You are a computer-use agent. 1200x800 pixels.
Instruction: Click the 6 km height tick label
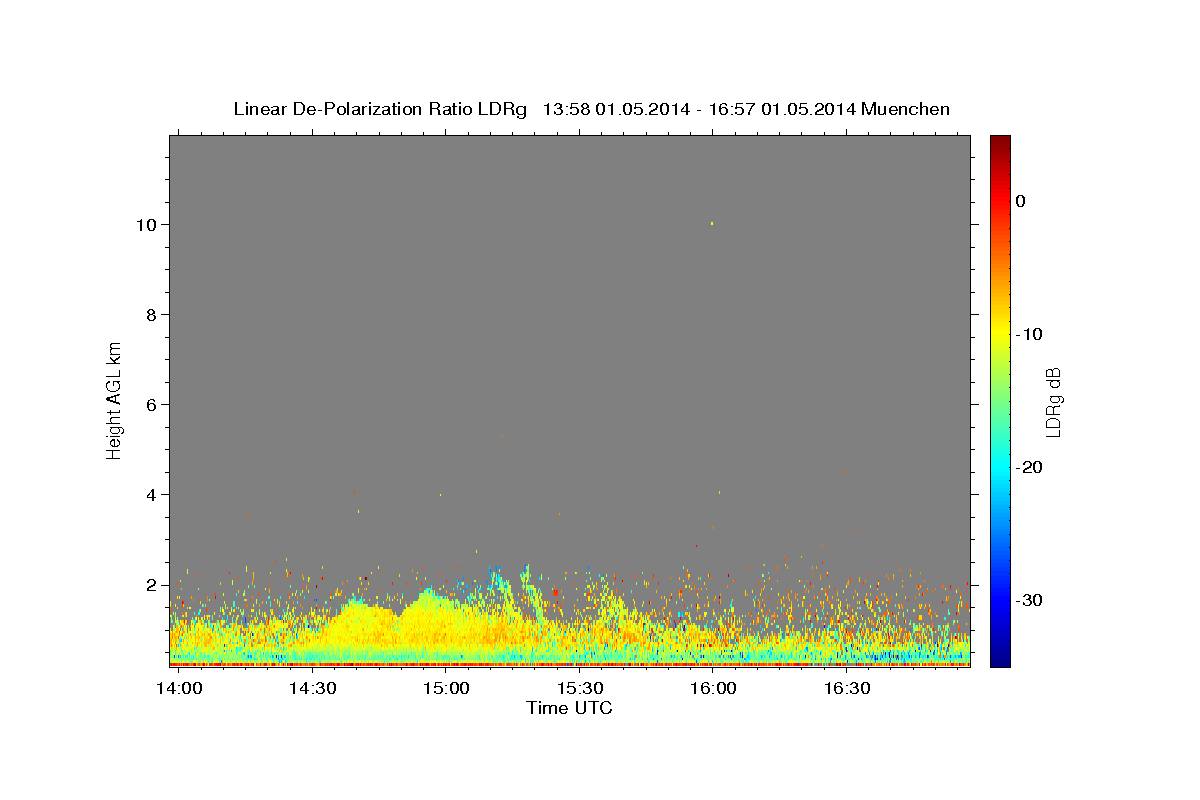(152, 404)
